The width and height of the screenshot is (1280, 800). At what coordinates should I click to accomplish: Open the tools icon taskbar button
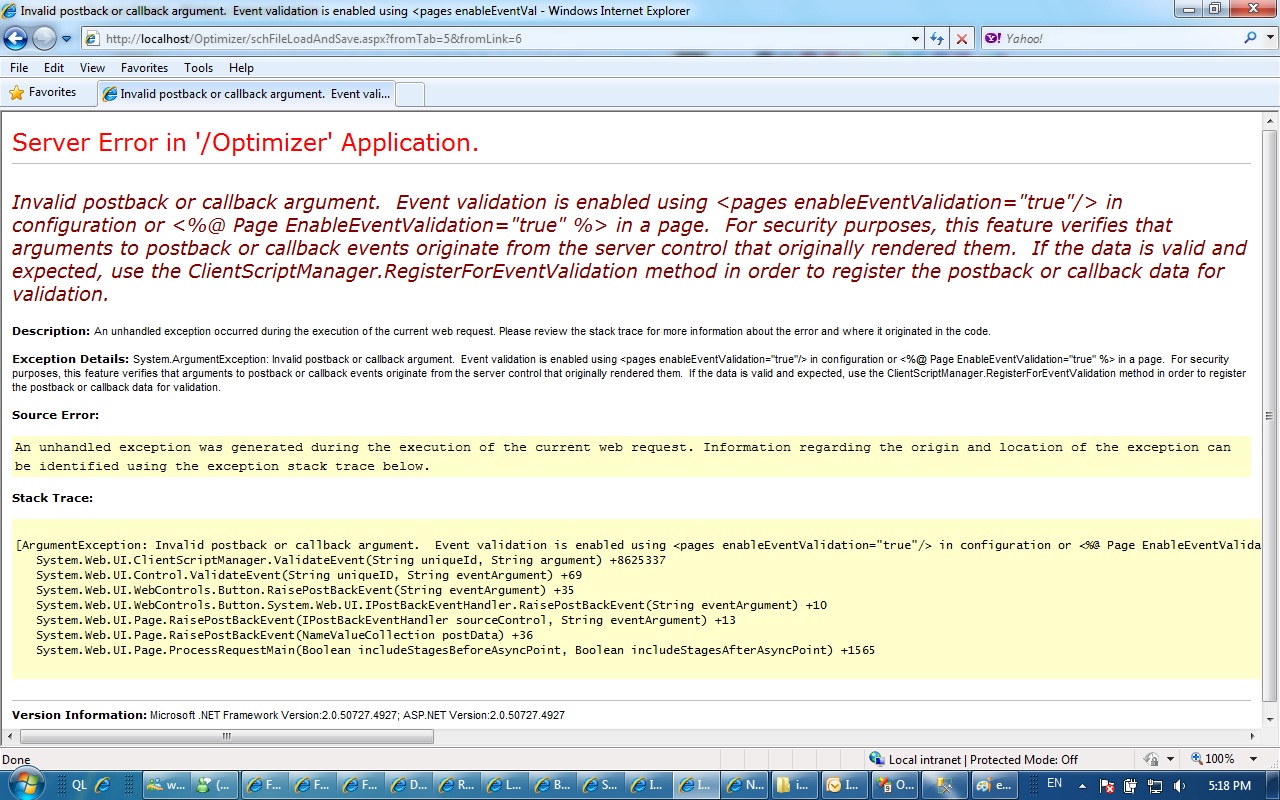pyautogui.click(x=943, y=785)
